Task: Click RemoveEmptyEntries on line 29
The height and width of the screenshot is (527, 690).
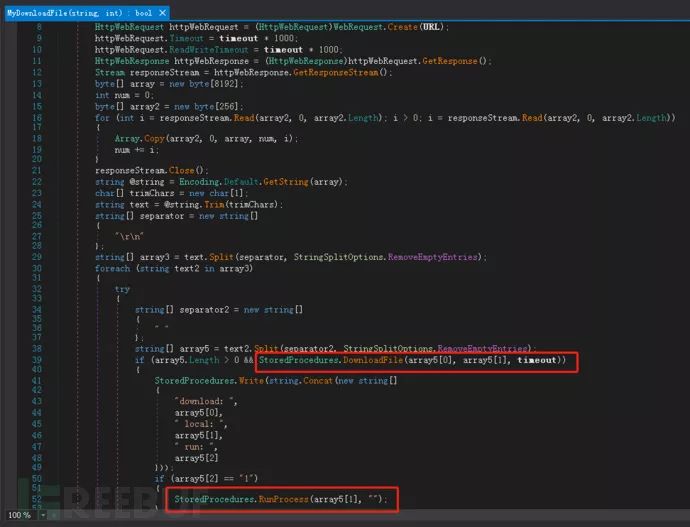Action: point(432,257)
